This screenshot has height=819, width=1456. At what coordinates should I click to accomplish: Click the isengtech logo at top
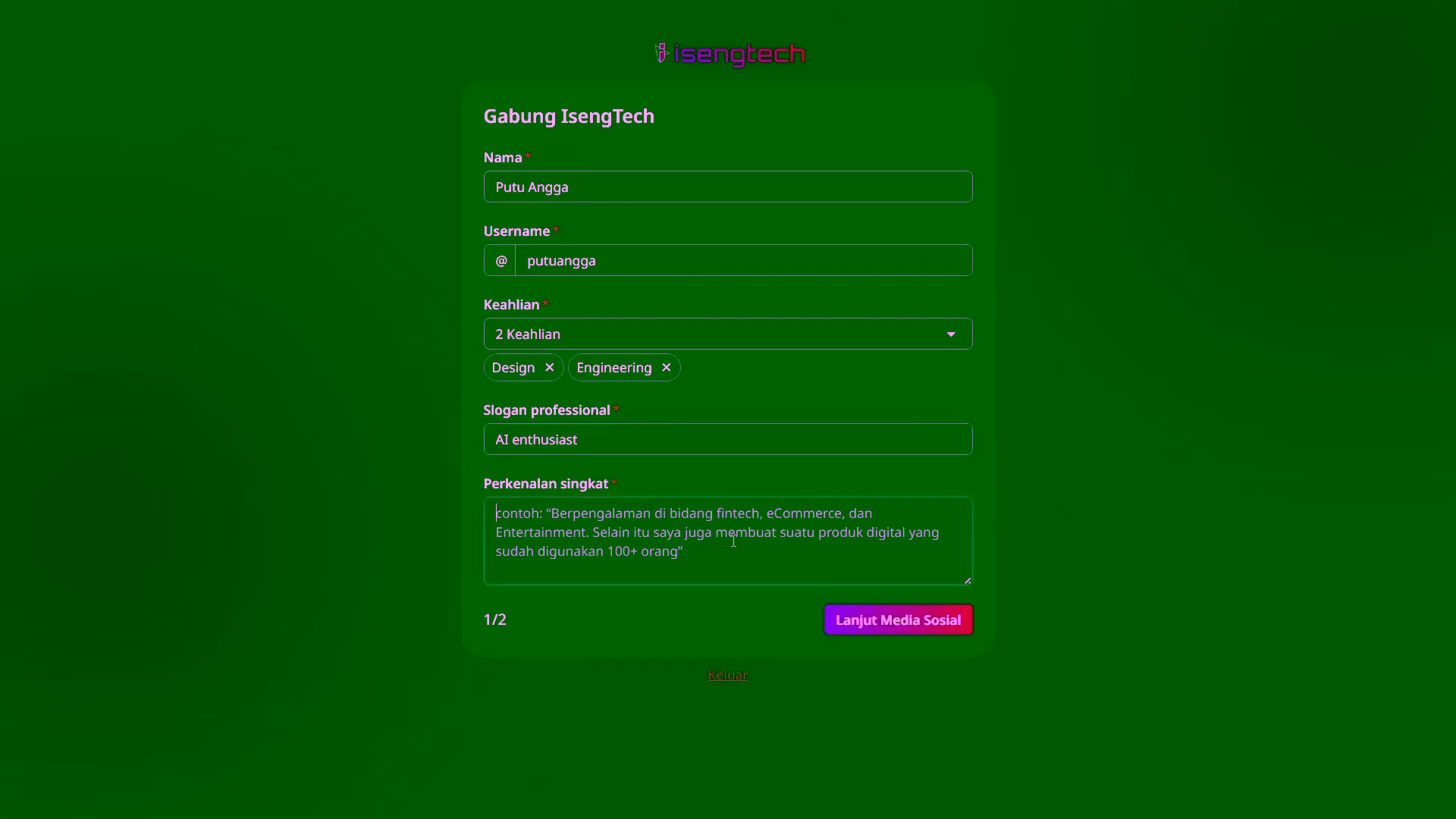coord(729,54)
